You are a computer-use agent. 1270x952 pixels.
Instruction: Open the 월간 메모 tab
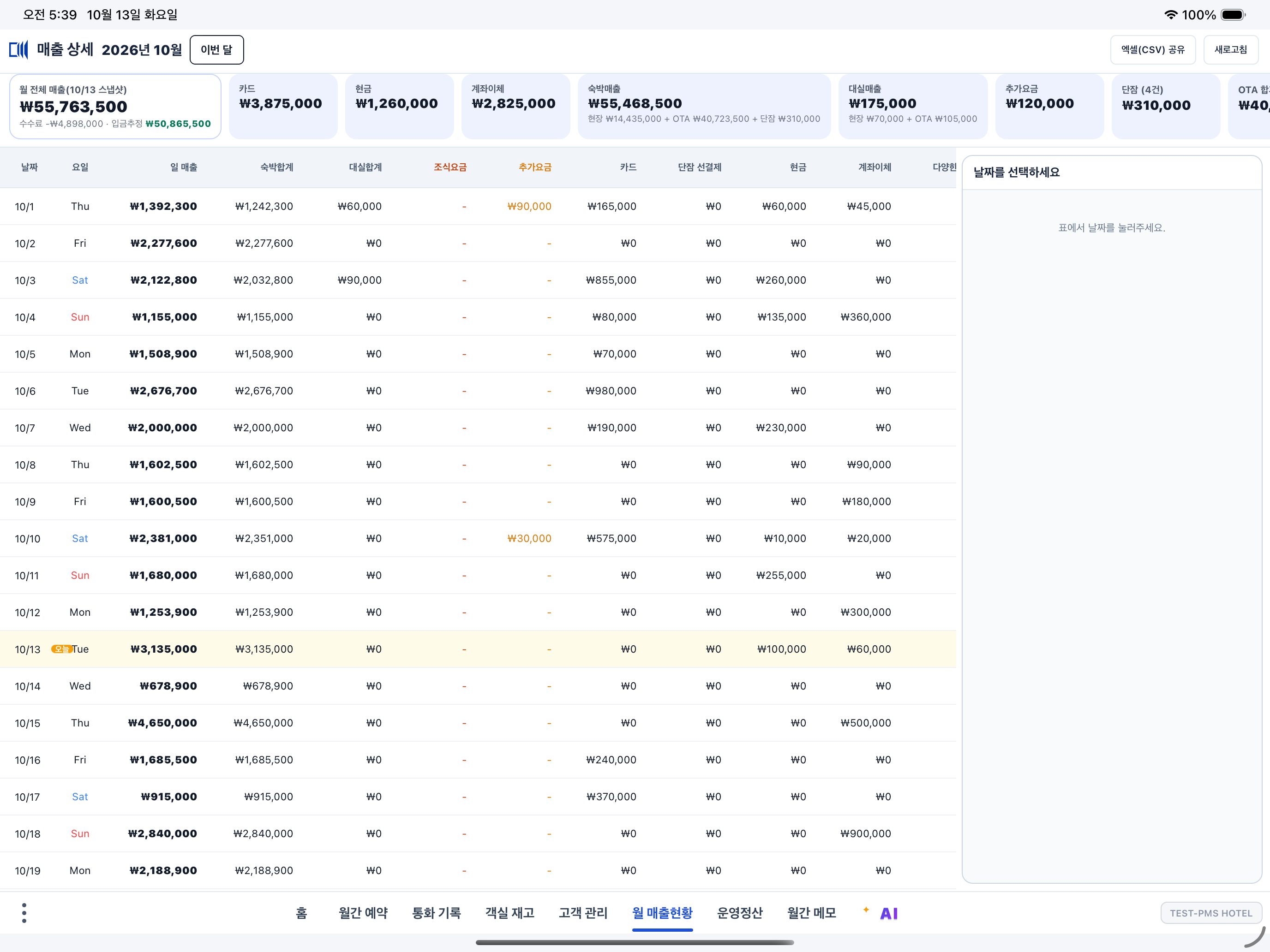coord(811,913)
